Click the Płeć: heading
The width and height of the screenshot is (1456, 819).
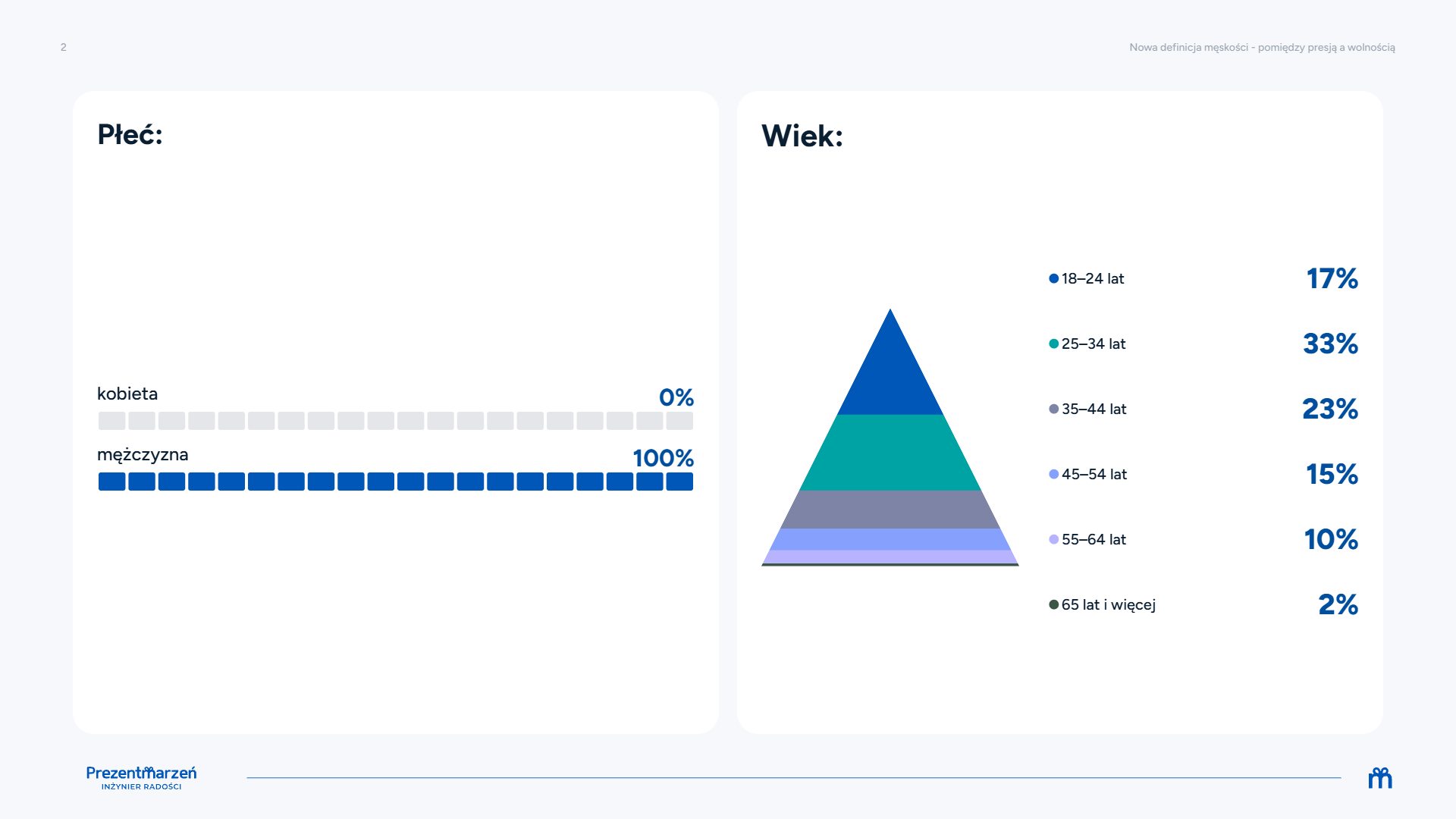[x=130, y=135]
